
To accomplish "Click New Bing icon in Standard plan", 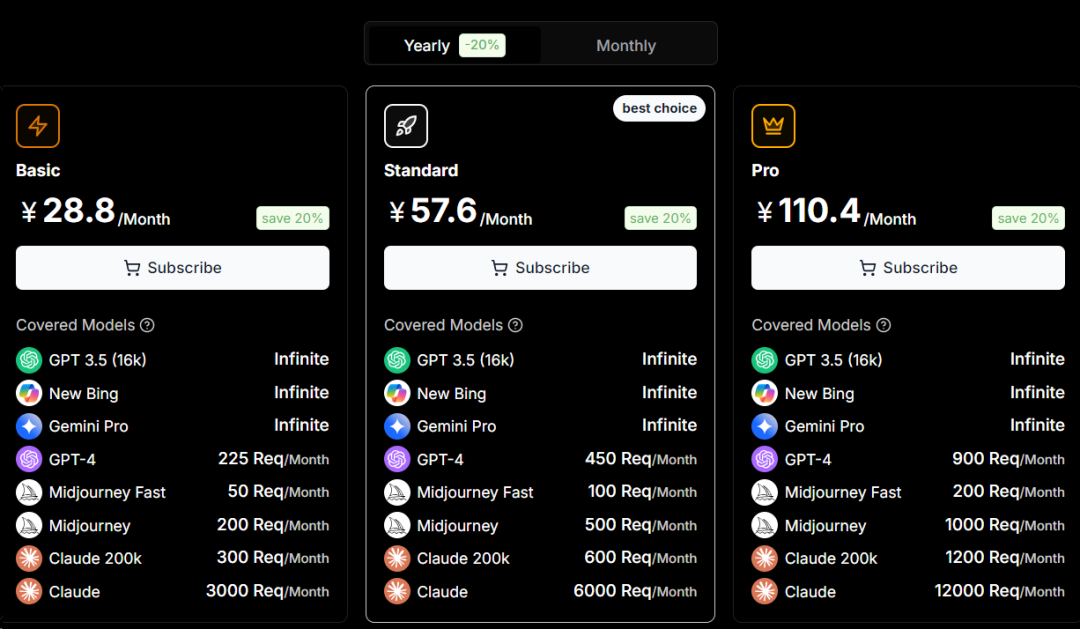I will (x=397, y=393).
